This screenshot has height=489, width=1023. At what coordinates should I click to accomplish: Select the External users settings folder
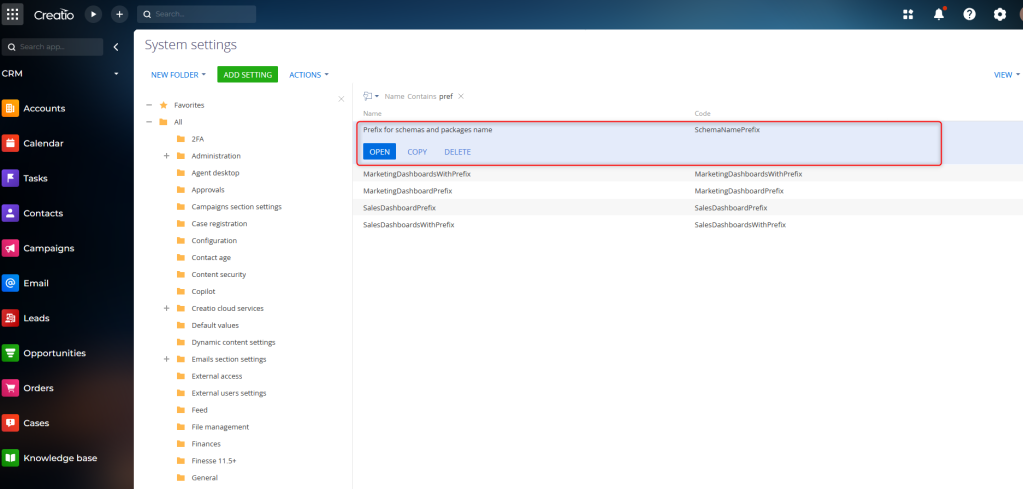click(228, 393)
